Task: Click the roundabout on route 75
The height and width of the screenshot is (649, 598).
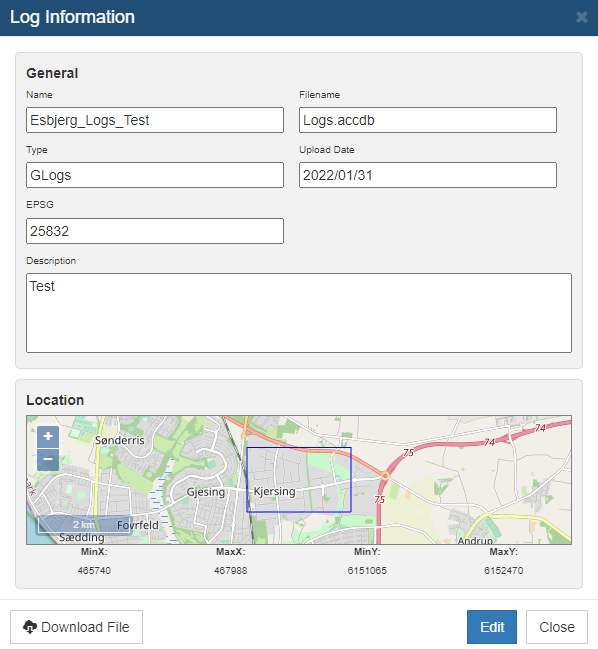Action: tap(385, 476)
